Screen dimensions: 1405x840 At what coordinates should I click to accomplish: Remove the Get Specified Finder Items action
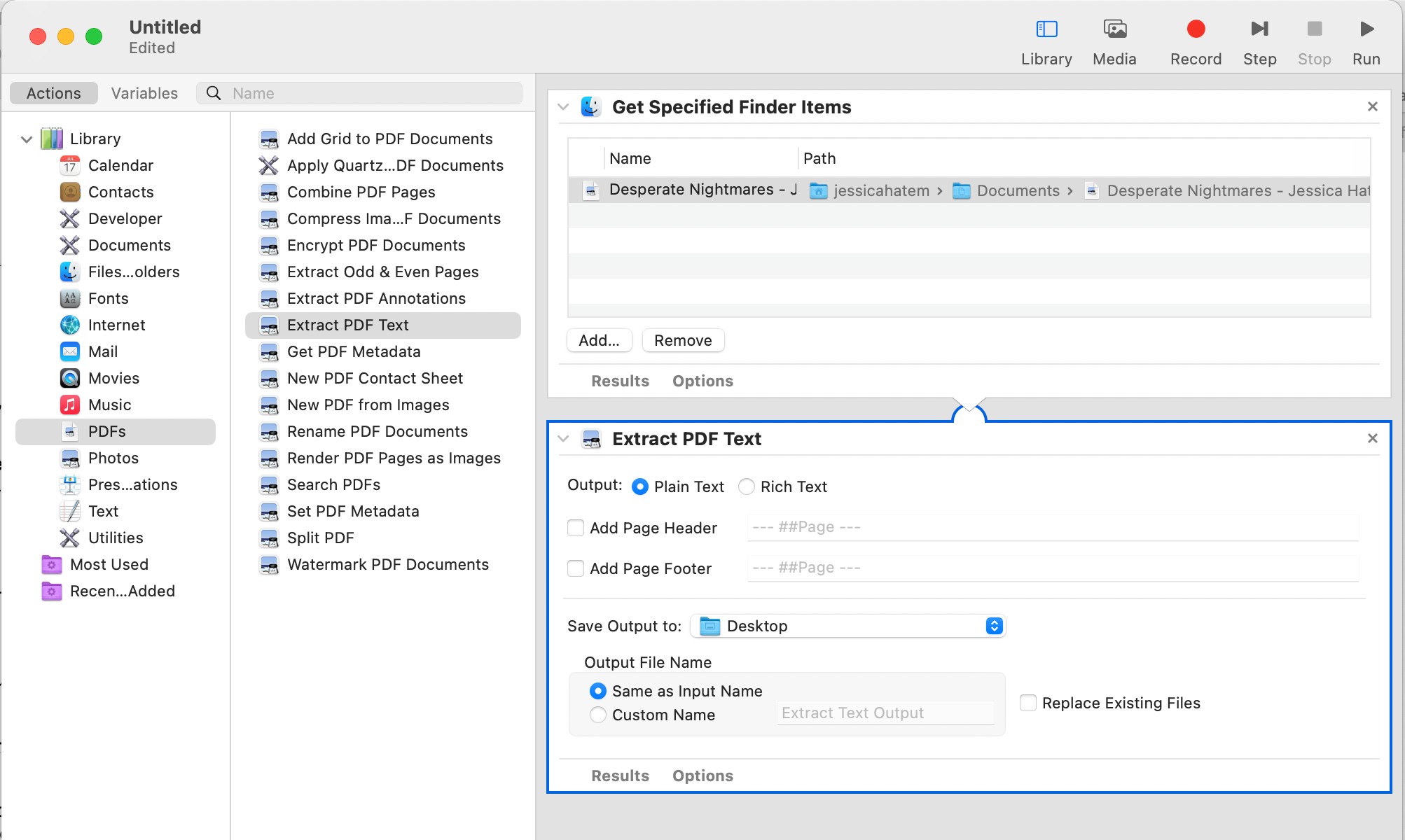click(1373, 106)
